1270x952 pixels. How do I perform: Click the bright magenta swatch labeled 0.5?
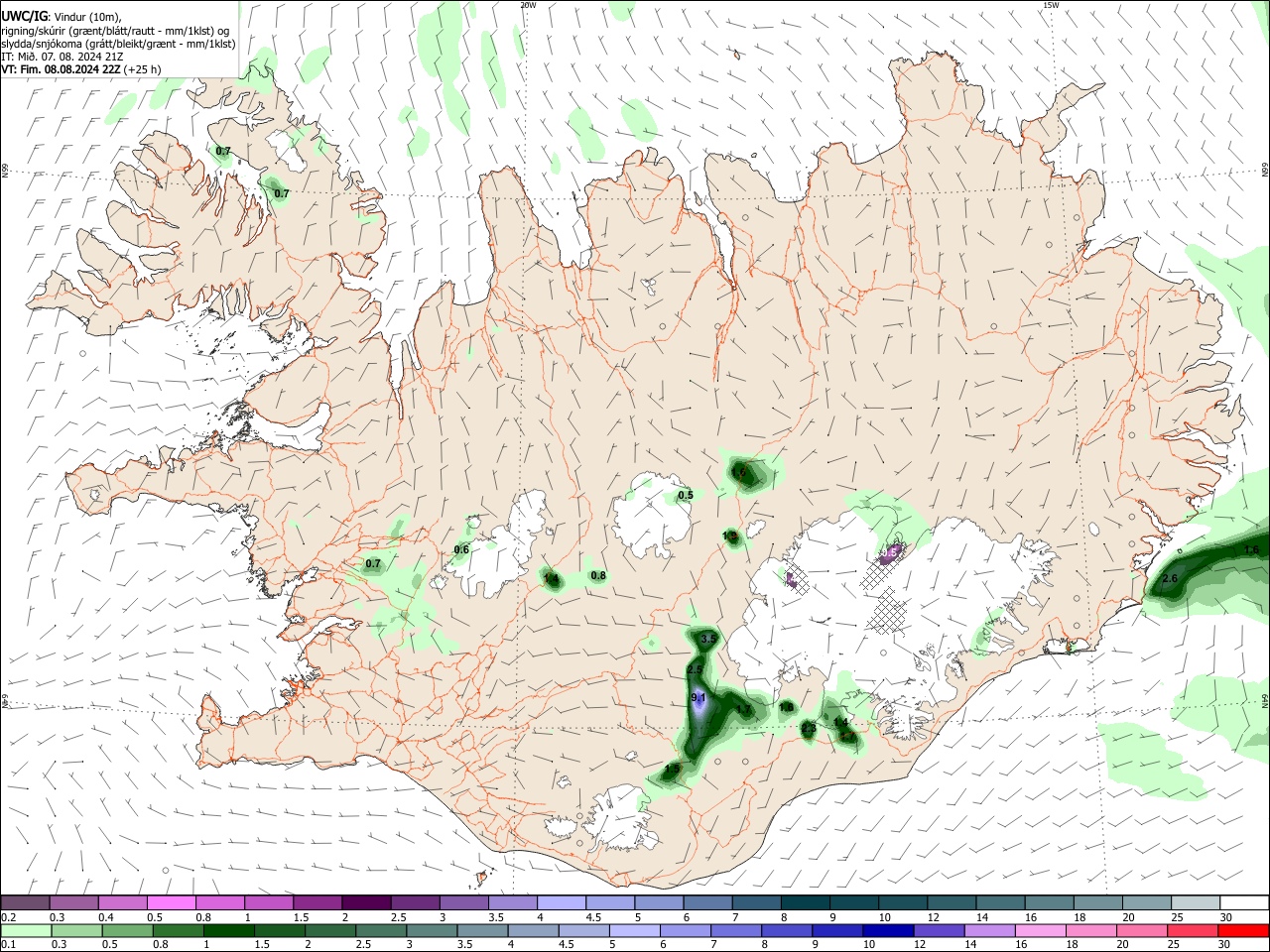(171, 902)
